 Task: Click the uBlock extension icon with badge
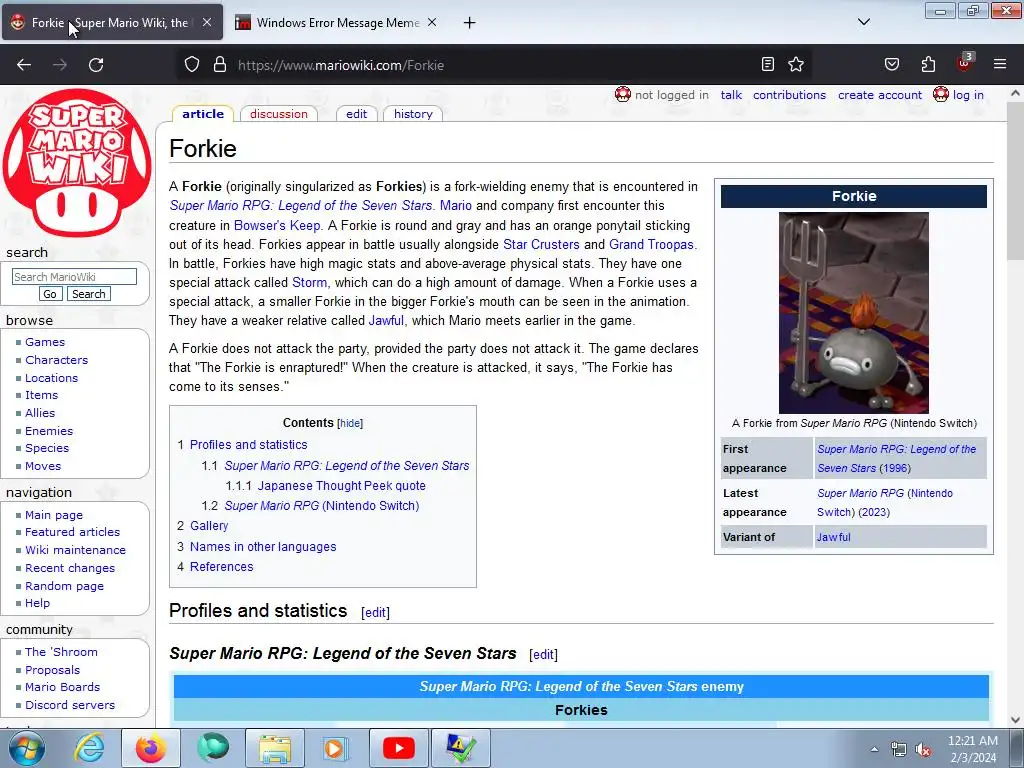click(964, 63)
